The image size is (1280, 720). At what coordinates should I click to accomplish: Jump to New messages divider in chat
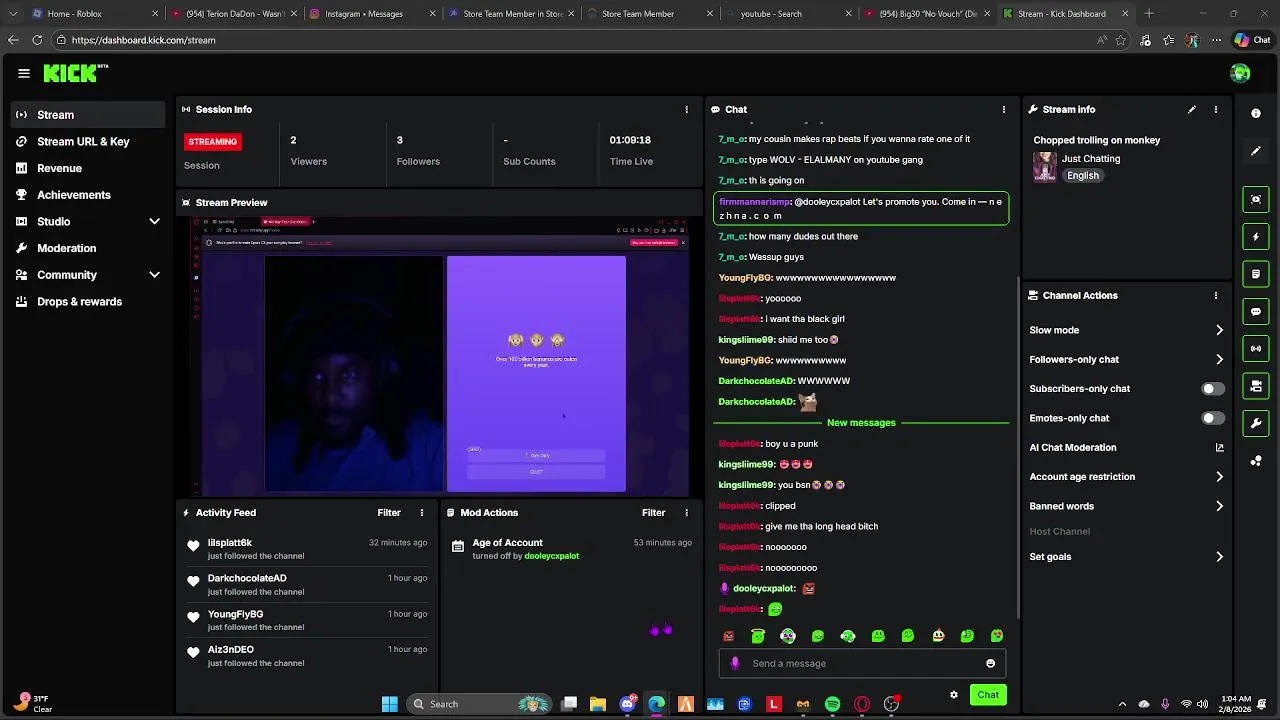(861, 423)
